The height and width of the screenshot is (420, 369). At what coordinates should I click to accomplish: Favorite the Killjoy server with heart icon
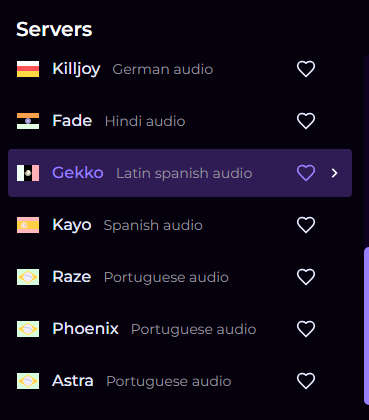306,69
